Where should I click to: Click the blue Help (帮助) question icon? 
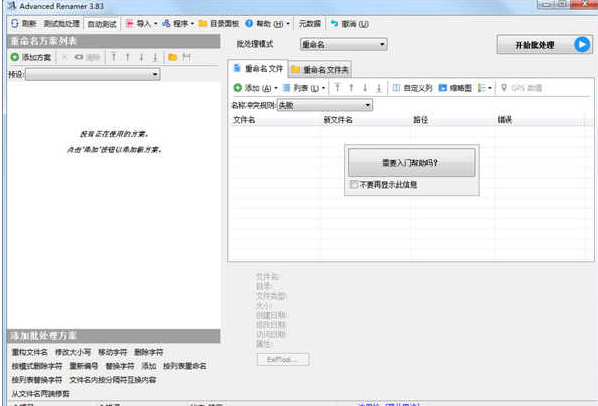(249, 24)
